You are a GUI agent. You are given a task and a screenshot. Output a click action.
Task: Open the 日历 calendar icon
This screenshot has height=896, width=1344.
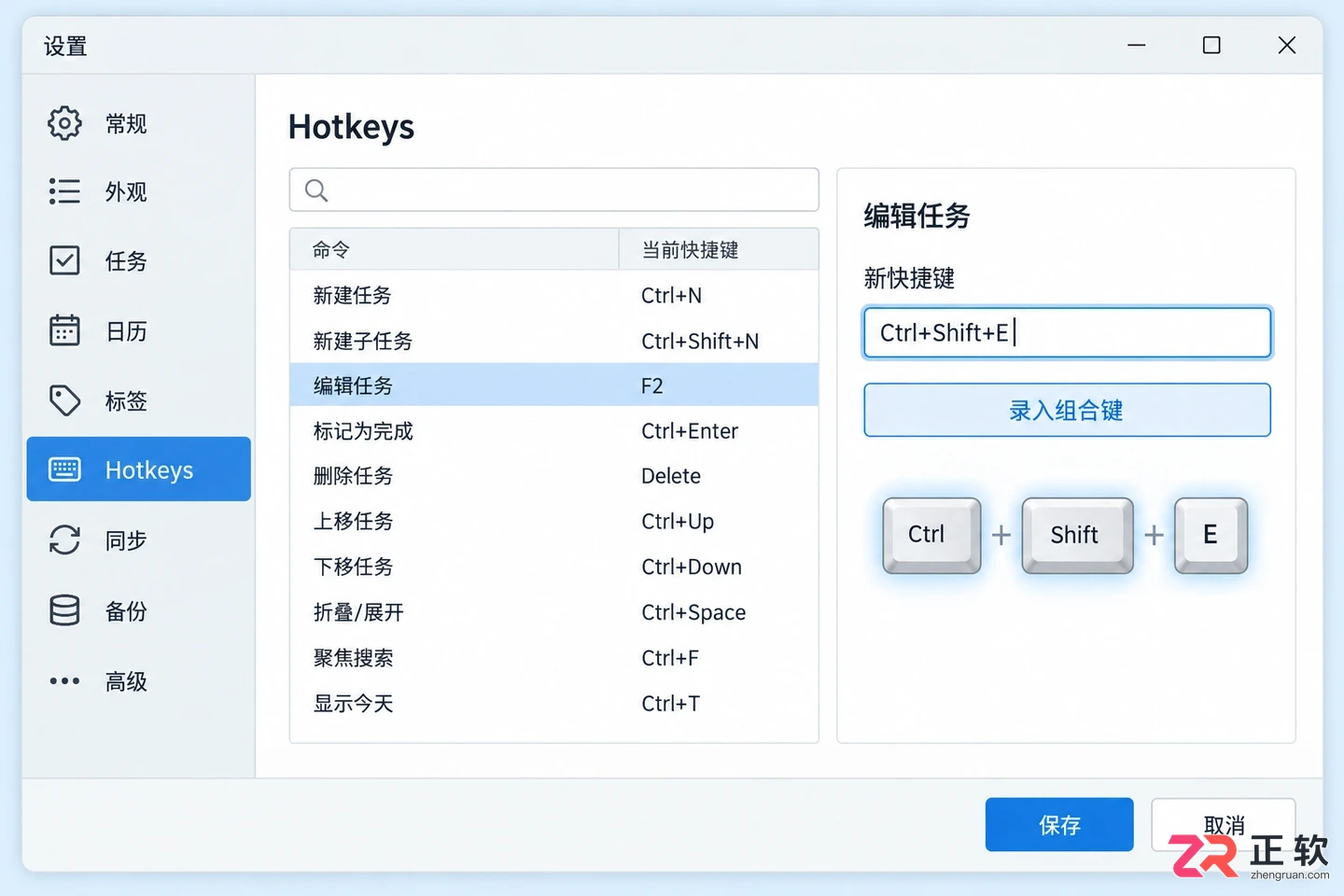pyautogui.click(x=64, y=329)
